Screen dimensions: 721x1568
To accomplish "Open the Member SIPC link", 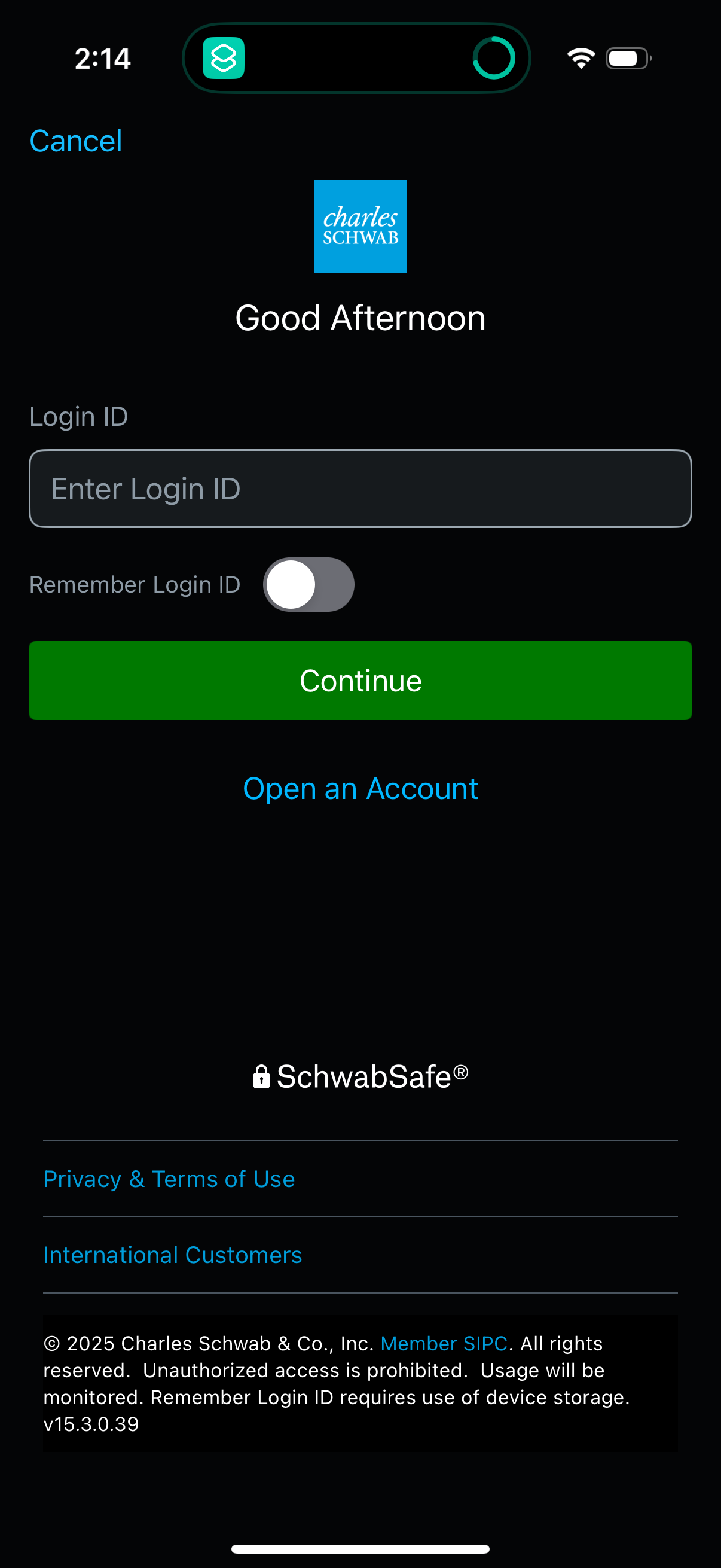I will [444, 1343].
